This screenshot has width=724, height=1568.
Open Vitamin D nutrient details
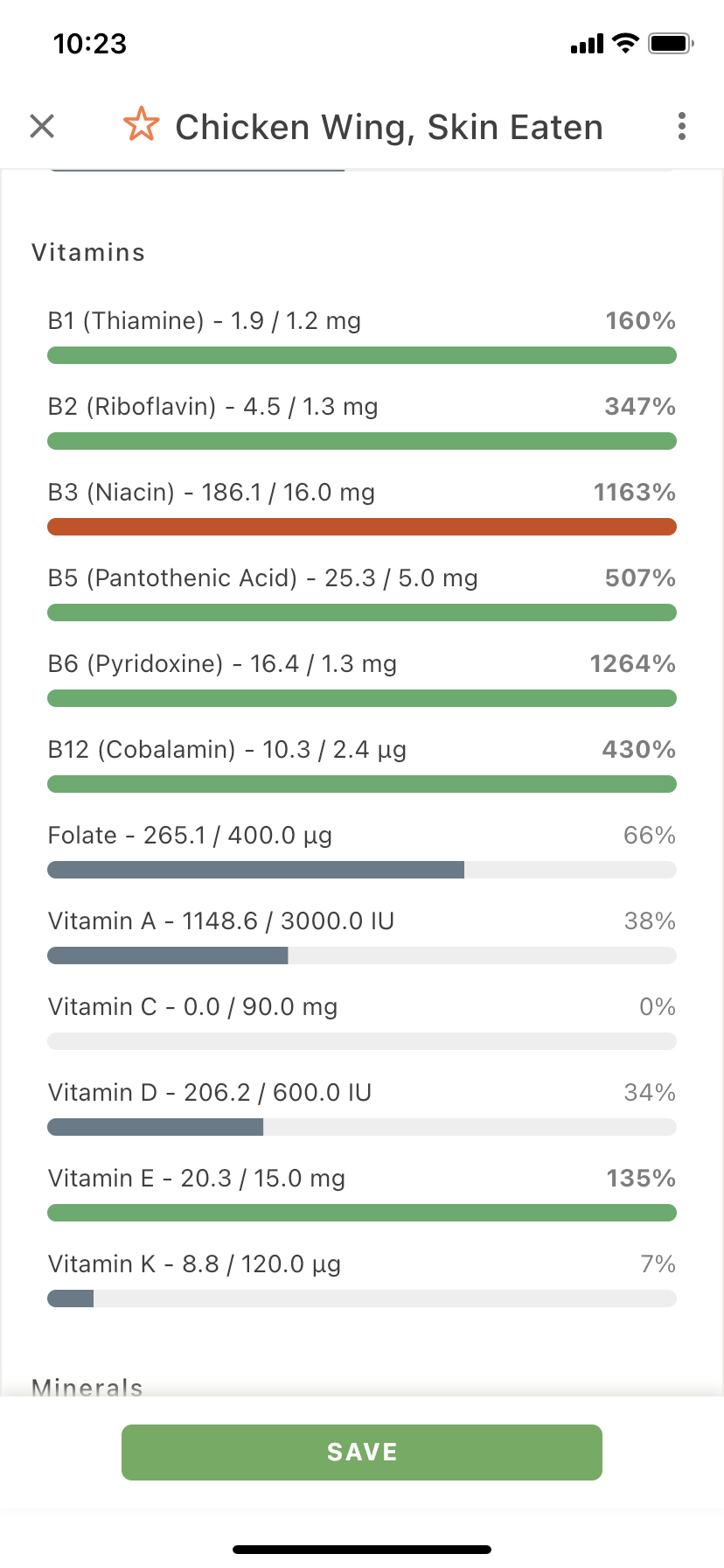(x=362, y=1109)
